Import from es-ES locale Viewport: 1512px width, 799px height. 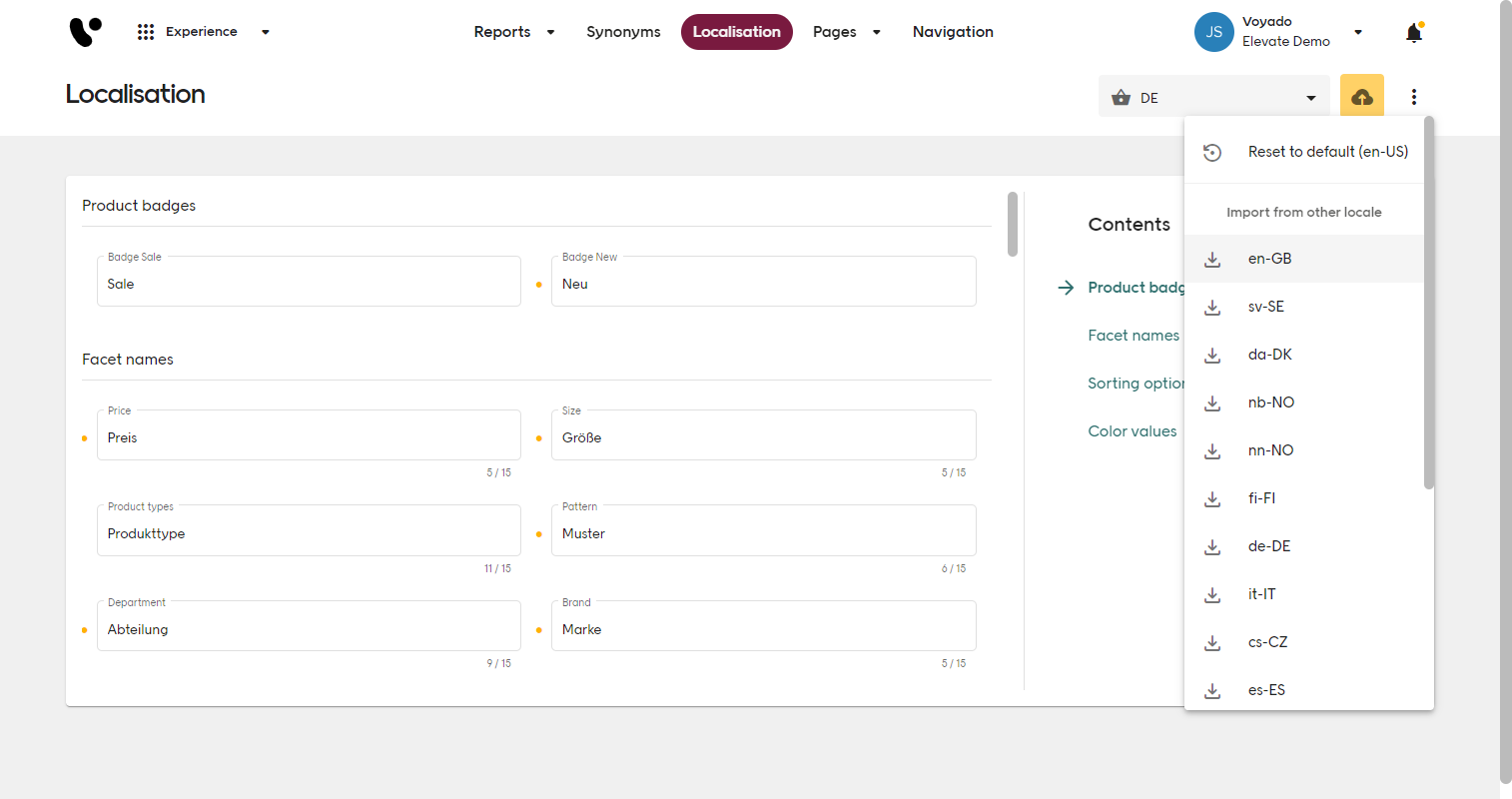1304,690
